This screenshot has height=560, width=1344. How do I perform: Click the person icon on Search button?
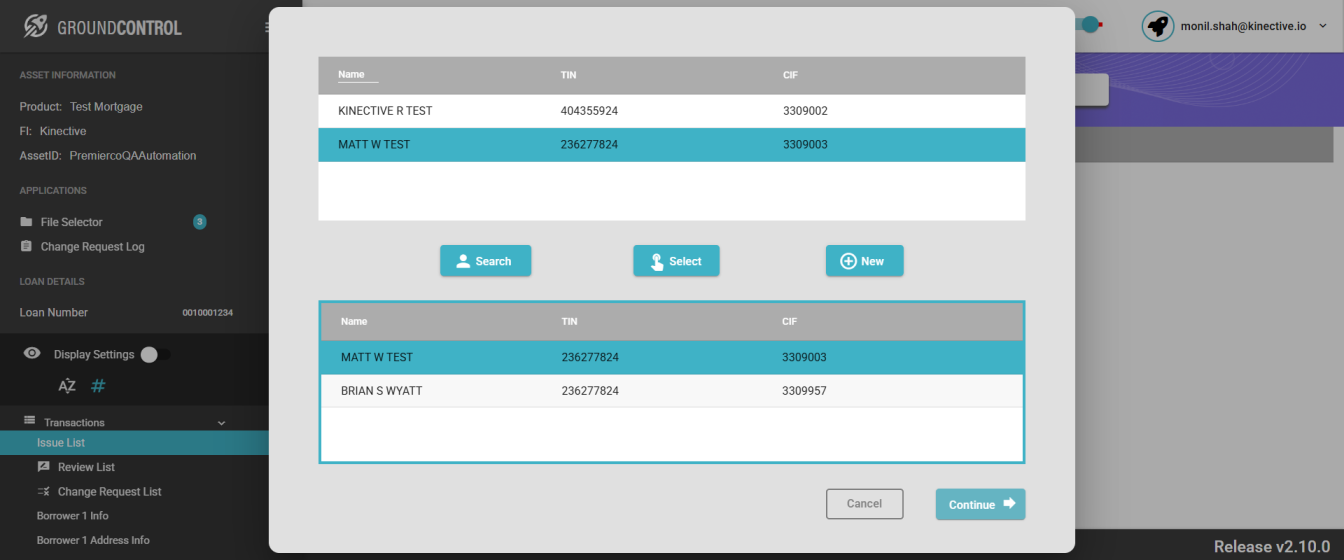pyautogui.click(x=463, y=261)
